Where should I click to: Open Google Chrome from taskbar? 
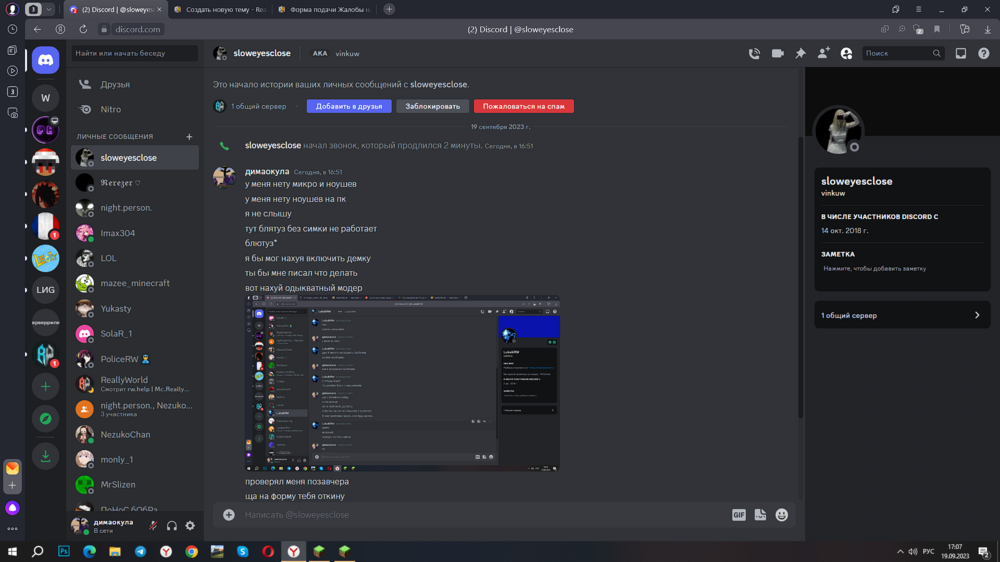[191, 551]
